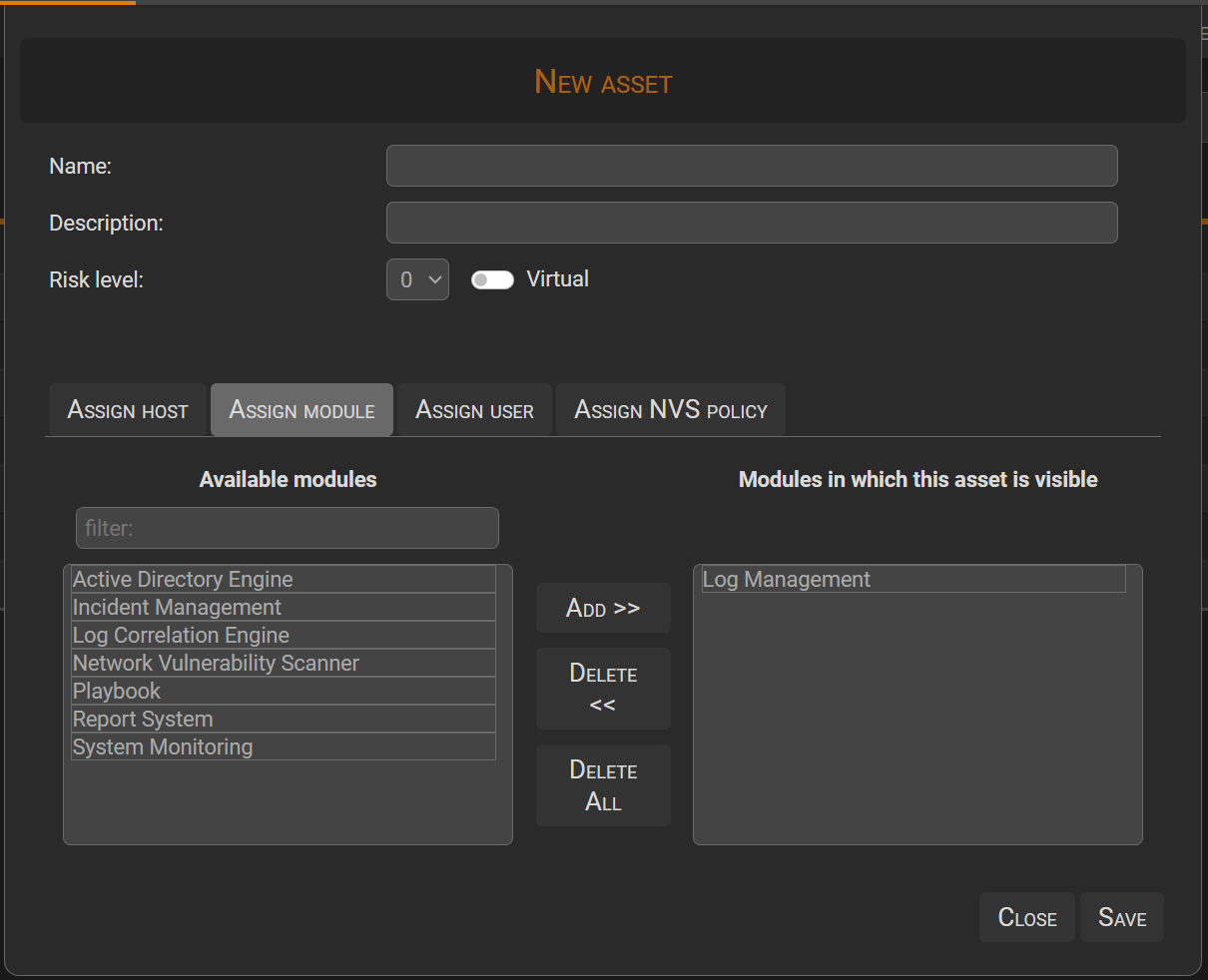Close the New asset dialog

1026,917
